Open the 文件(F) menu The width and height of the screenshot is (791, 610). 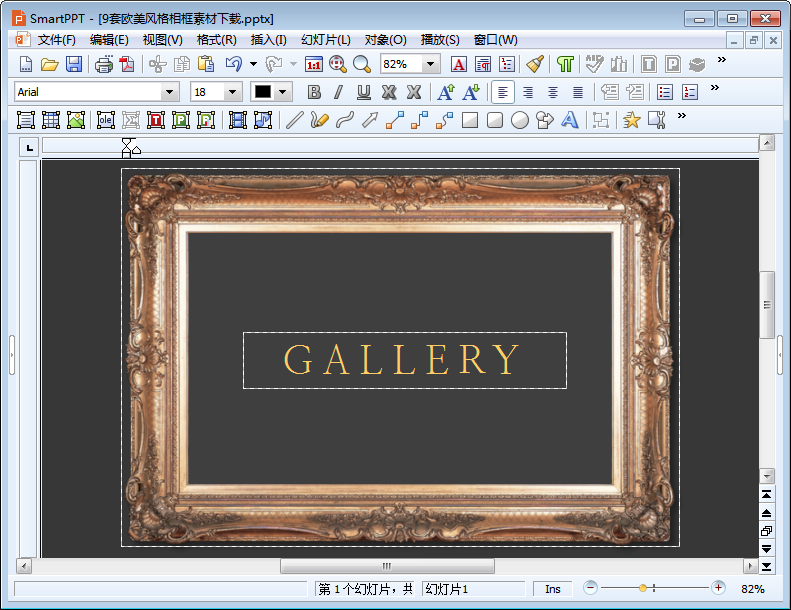[x=56, y=40]
